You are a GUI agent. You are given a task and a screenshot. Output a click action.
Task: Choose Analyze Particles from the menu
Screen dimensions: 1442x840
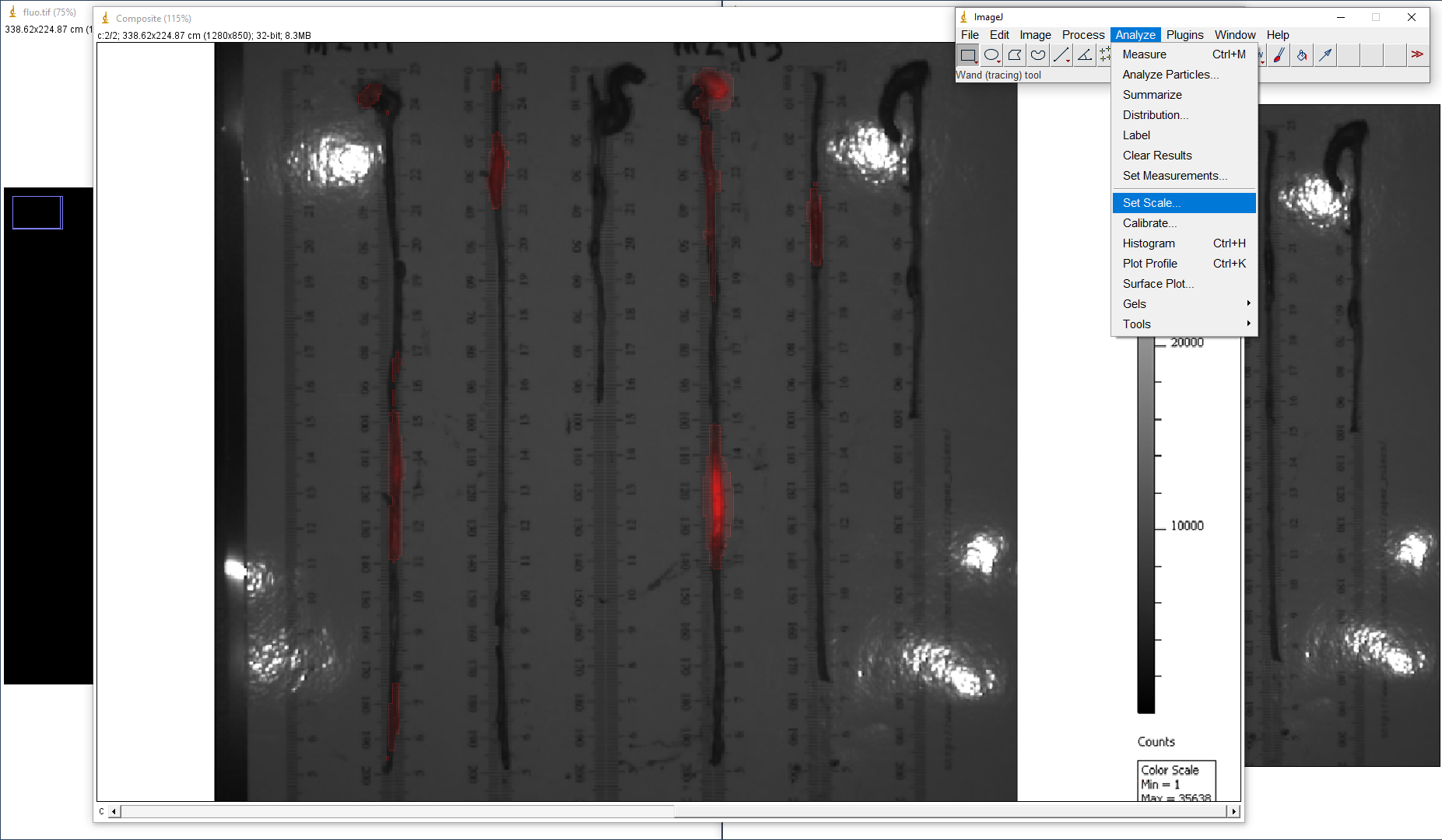[x=1170, y=75]
